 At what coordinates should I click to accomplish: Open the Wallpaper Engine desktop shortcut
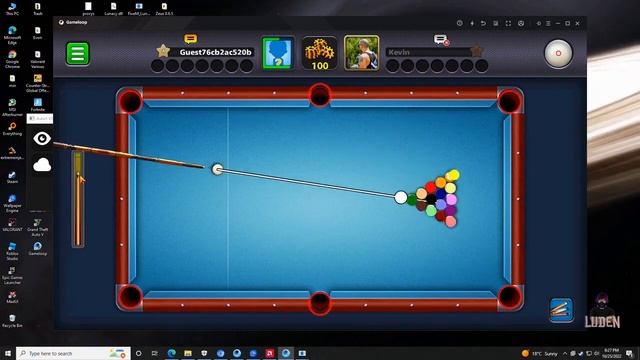tap(12, 203)
